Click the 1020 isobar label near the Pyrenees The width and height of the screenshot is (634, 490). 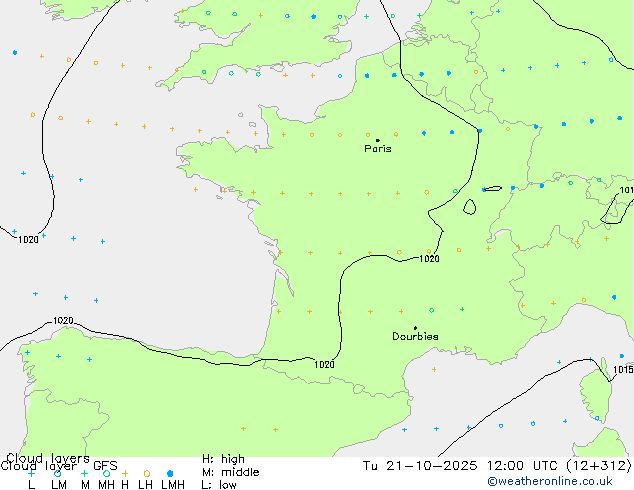324,365
